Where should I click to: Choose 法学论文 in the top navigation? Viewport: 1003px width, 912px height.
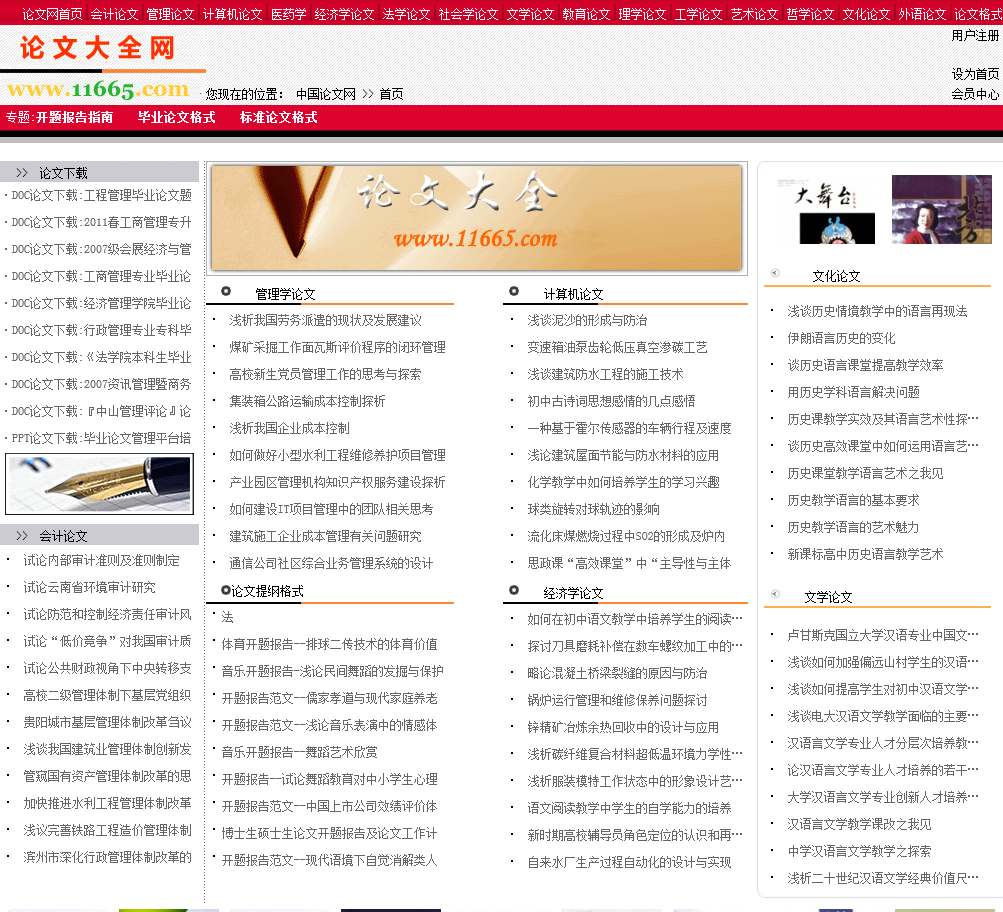[406, 14]
